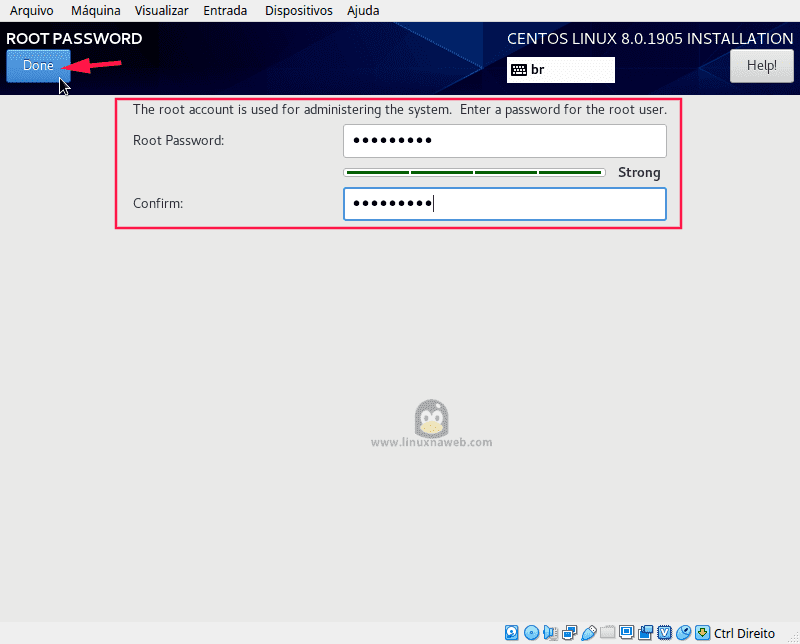Open the Ajuda menu
This screenshot has height=644, width=800.
coord(363,11)
